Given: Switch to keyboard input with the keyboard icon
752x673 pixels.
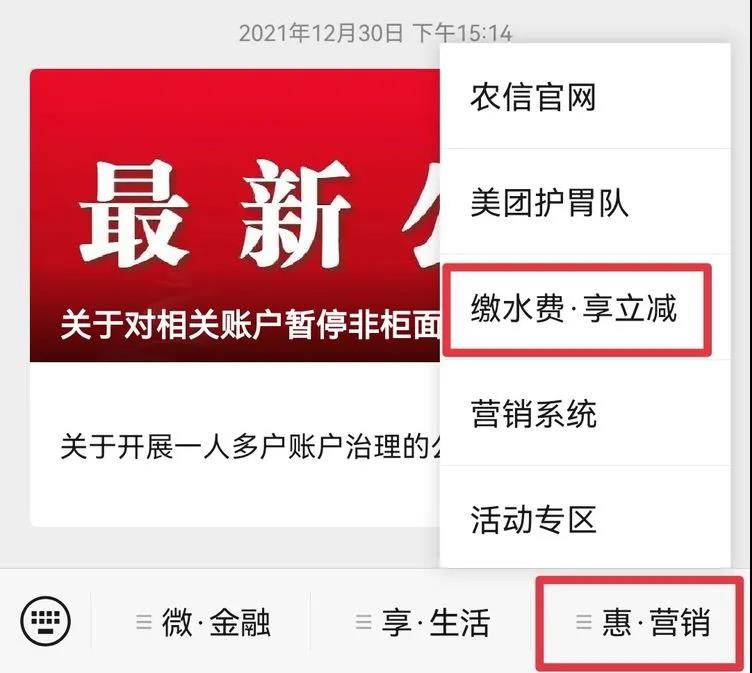Looking at the screenshot, I should (46, 621).
